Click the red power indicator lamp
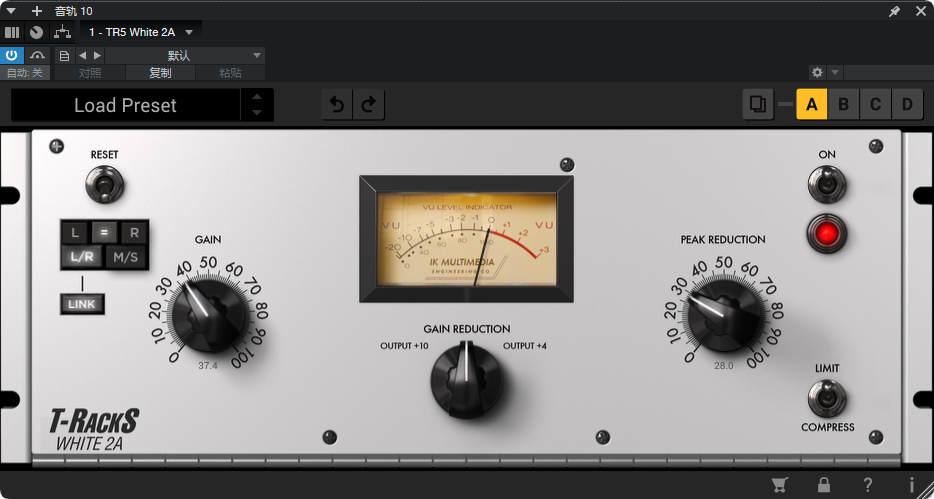Image resolution: width=934 pixels, height=499 pixels. click(x=827, y=233)
